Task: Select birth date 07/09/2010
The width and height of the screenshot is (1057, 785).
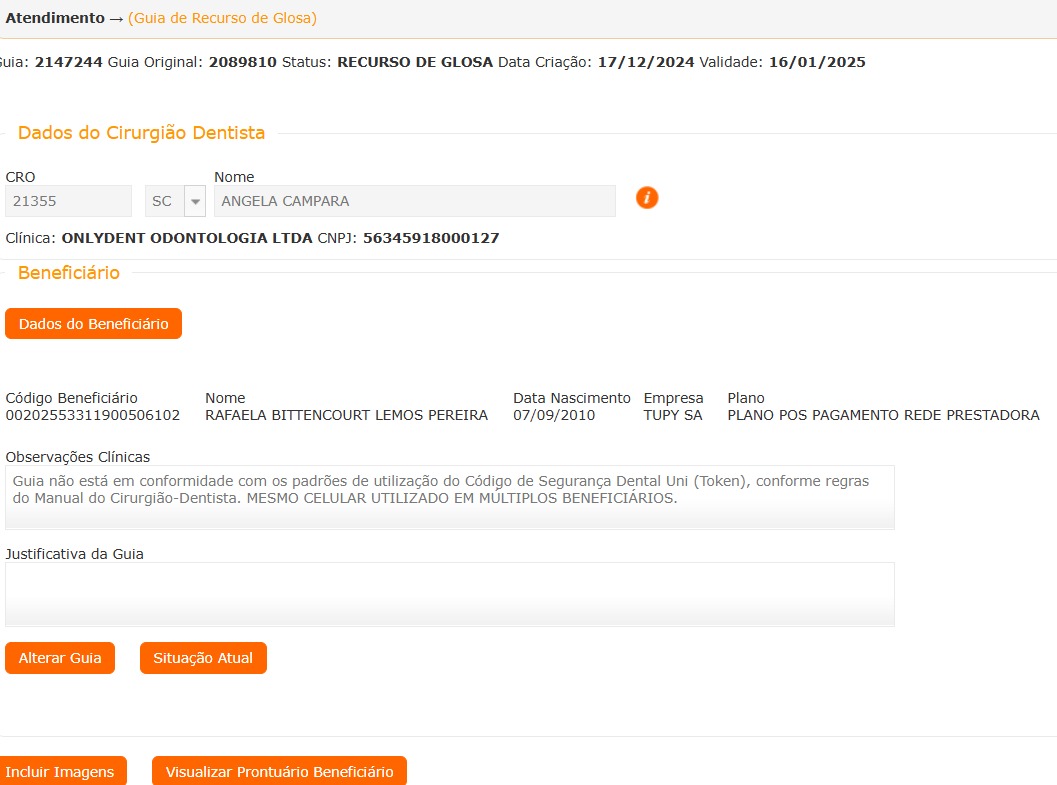Action: [x=554, y=415]
